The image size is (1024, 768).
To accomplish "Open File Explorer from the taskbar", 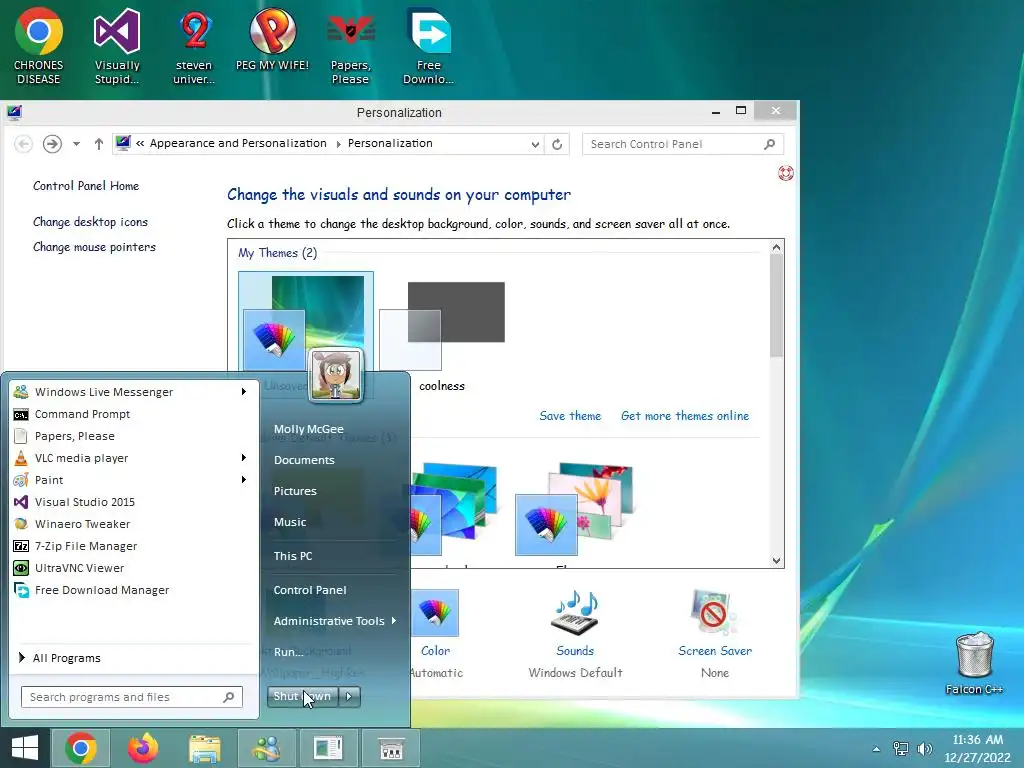I will 204,748.
